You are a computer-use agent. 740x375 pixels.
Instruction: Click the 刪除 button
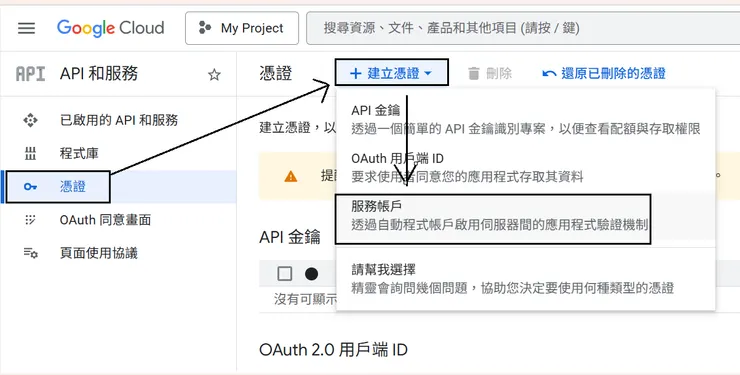coord(490,74)
